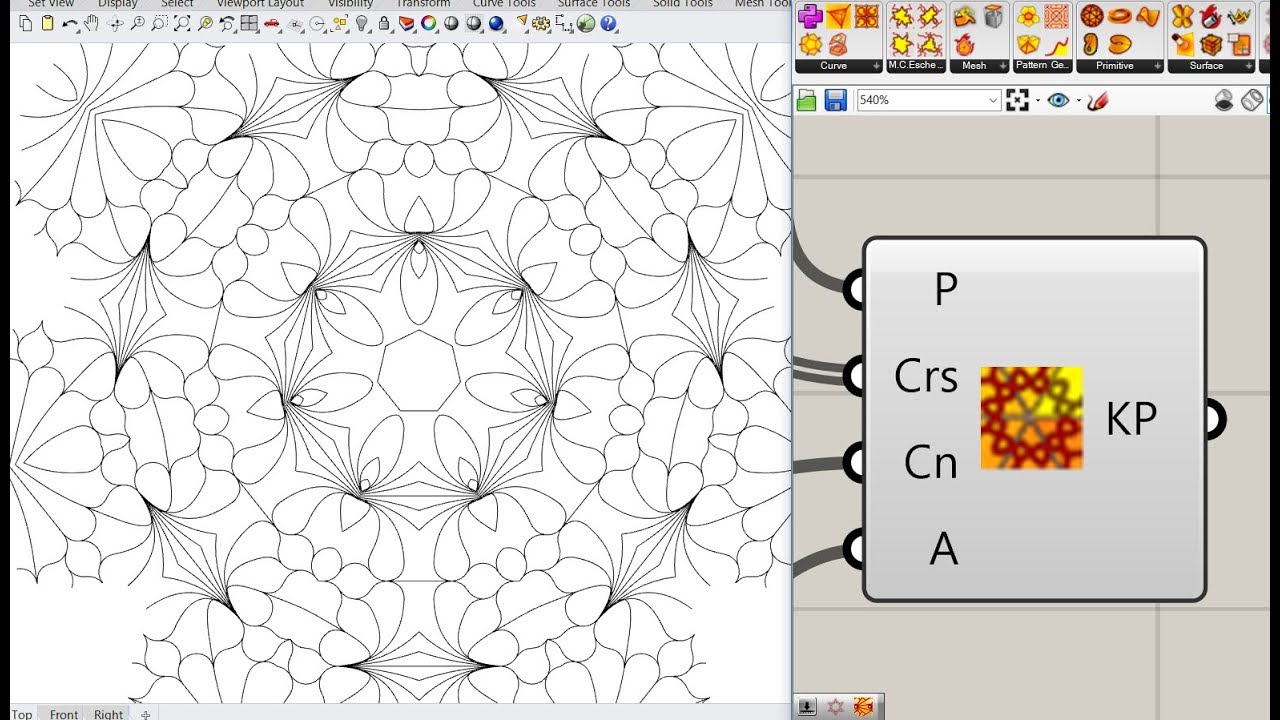Open the Visibility tab
Screen dimensions: 1280x720
click(351, 4)
